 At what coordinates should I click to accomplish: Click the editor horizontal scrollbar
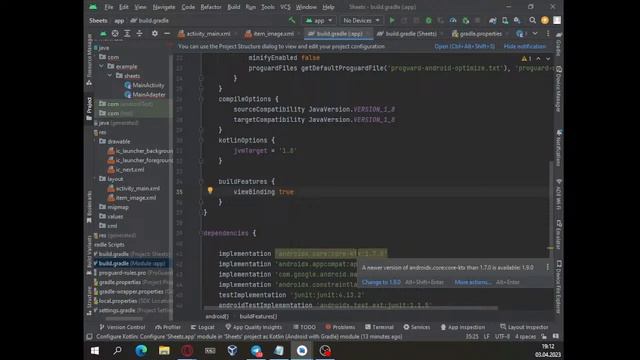[x=351, y=308]
